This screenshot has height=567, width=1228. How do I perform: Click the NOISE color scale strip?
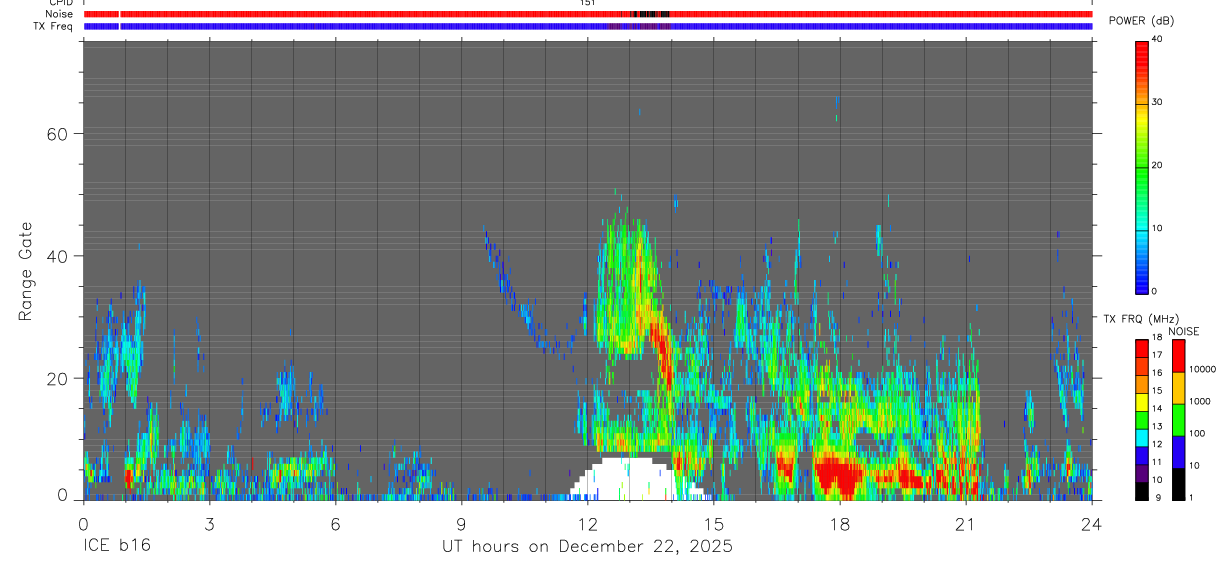click(1178, 419)
